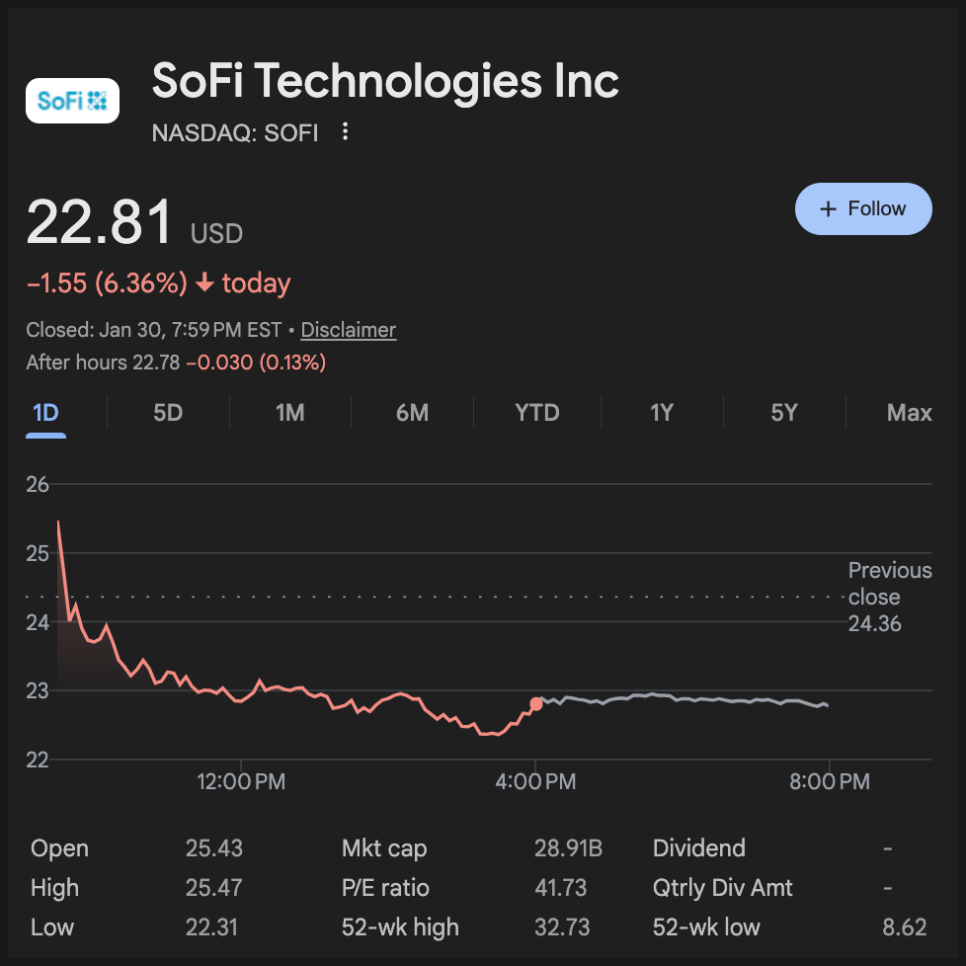The width and height of the screenshot is (966, 966).
Task: Switch to the 5Y chart tab
Action: click(784, 413)
